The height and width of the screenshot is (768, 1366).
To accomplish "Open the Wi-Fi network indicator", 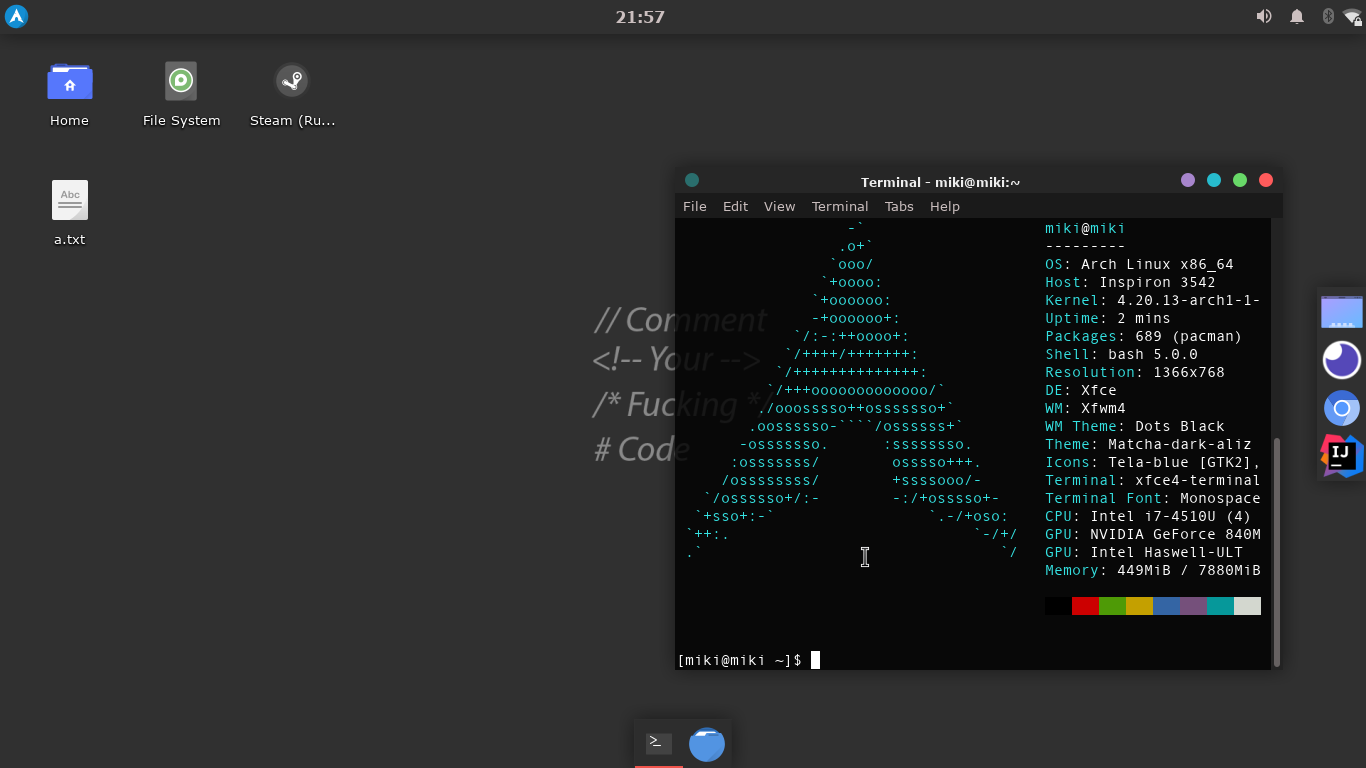I will pos(1353,16).
